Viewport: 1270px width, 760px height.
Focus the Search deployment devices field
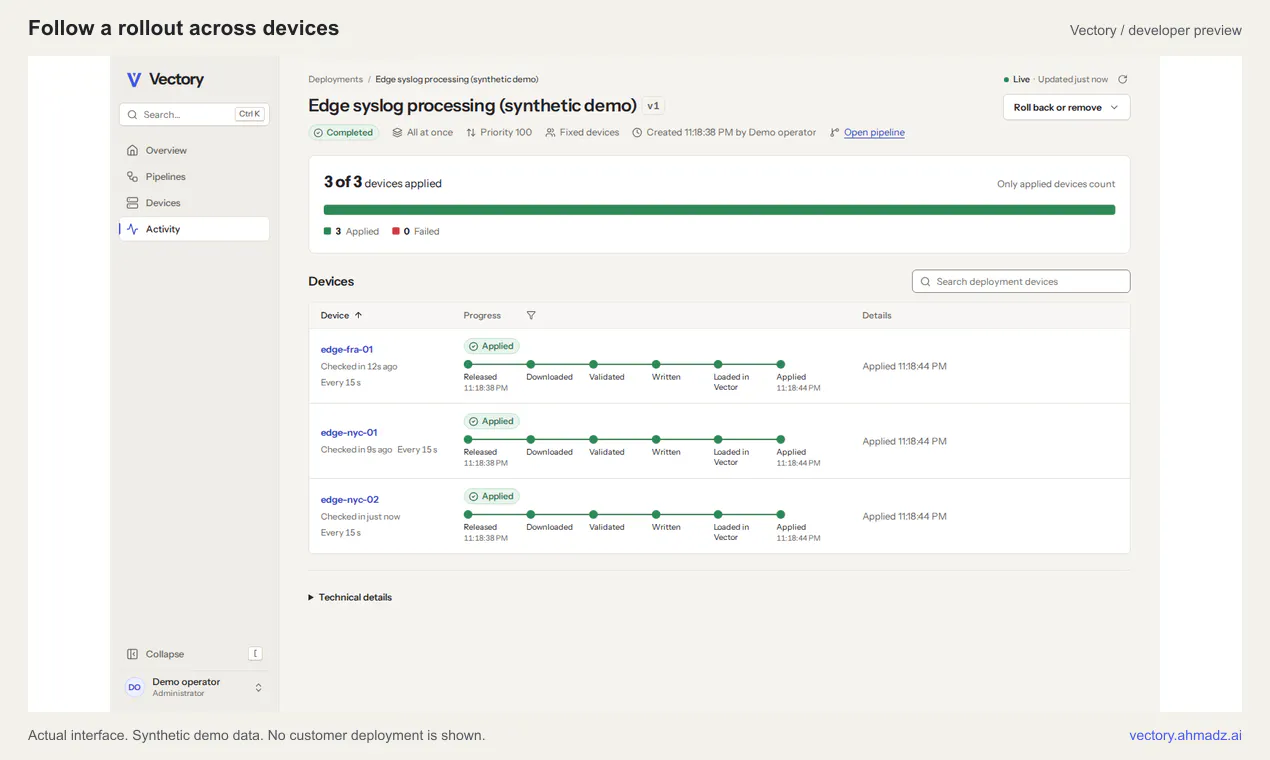tap(1021, 282)
